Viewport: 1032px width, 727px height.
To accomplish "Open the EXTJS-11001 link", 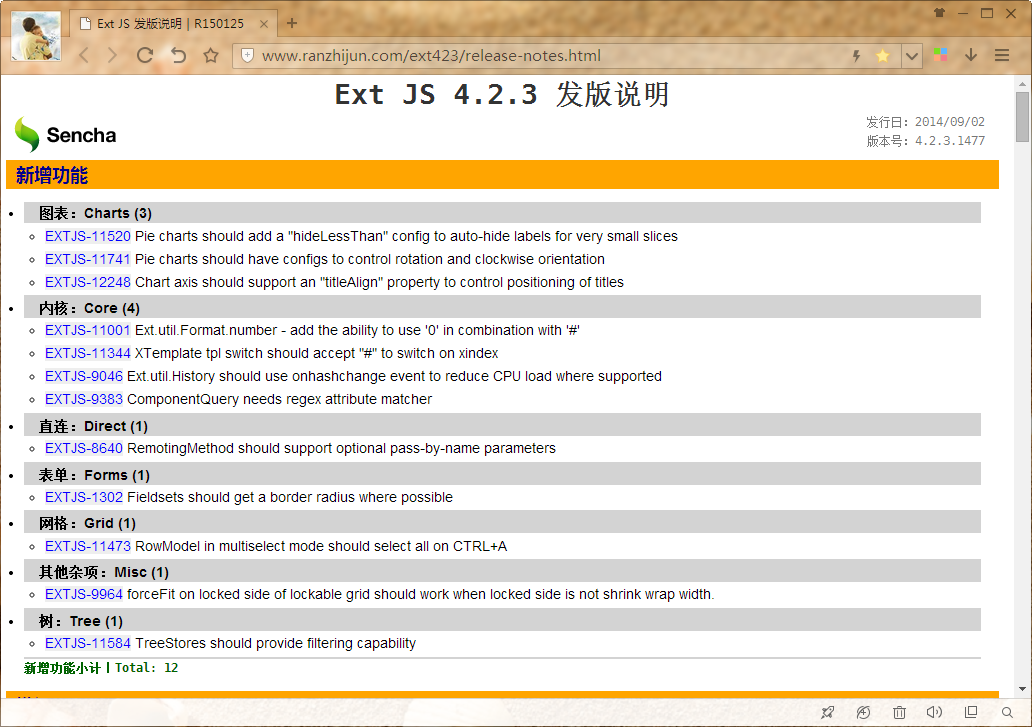I will pyautogui.click(x=88, y=330).
